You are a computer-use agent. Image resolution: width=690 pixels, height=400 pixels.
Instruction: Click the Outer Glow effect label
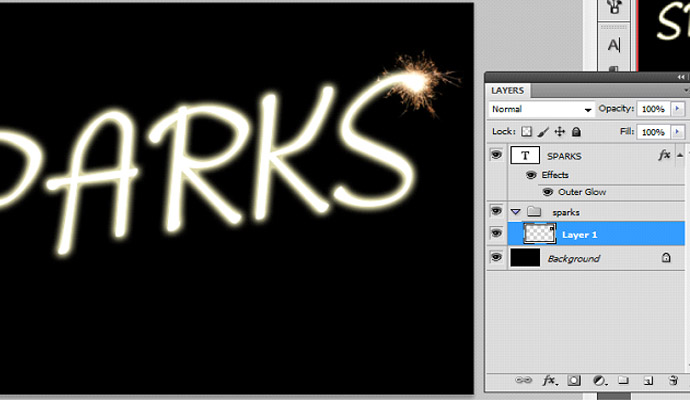coord(582,192)
